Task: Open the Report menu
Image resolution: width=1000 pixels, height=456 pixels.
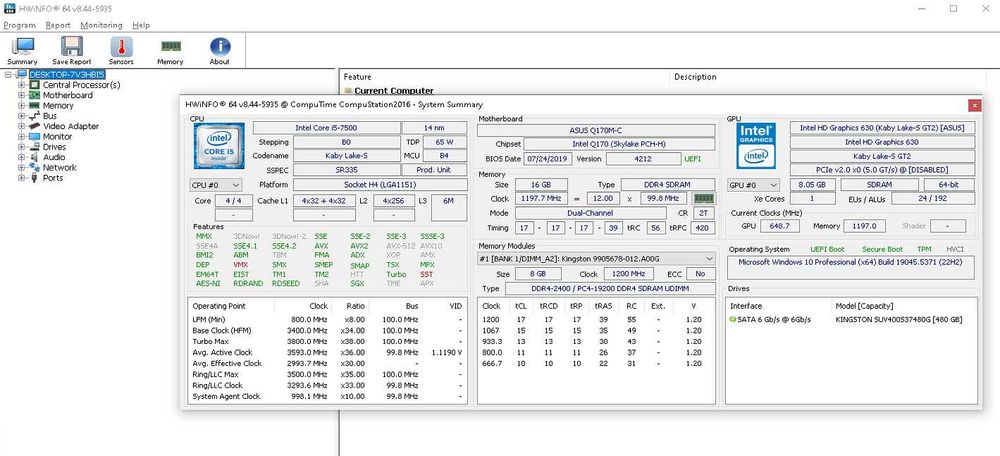Action: tap(58, 26)
